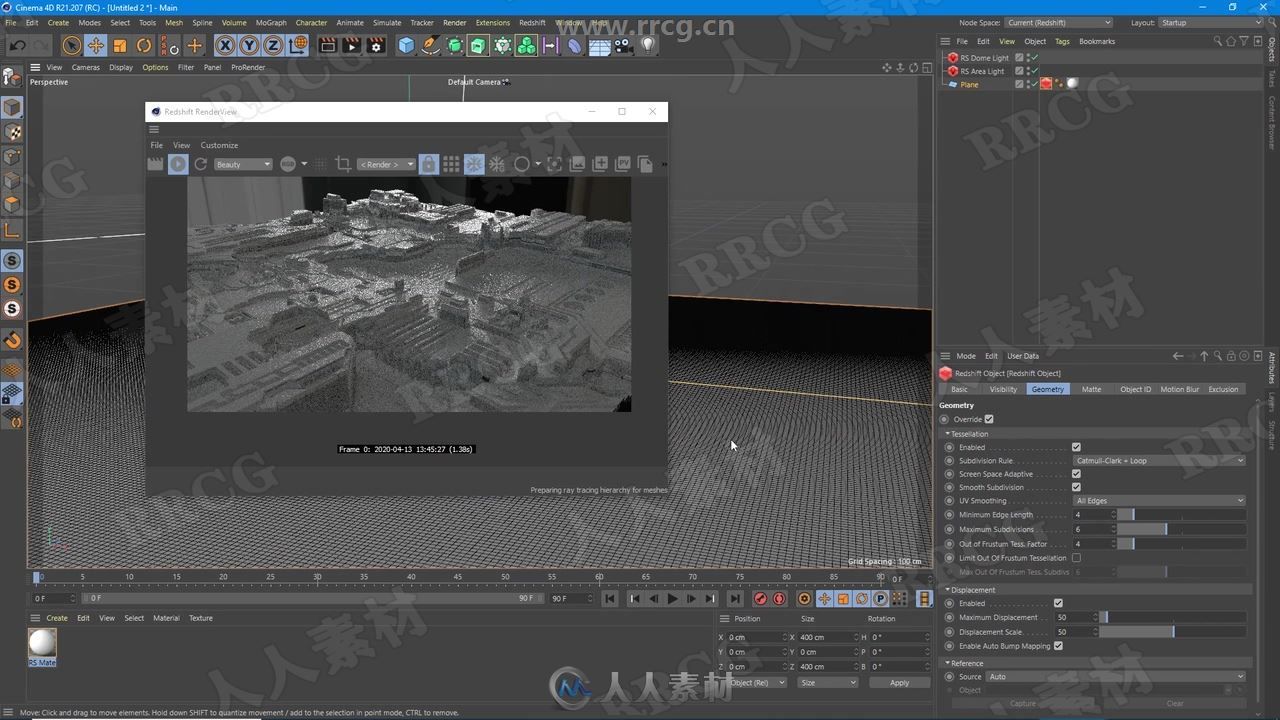Select the Plane object in Object Manager

(x=970, y=85)
